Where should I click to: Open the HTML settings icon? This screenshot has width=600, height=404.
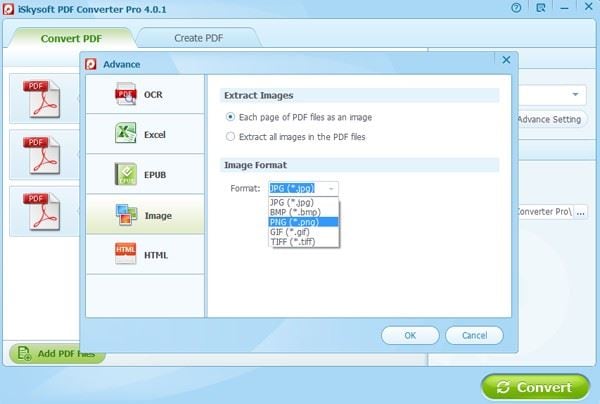click(126, 254)
